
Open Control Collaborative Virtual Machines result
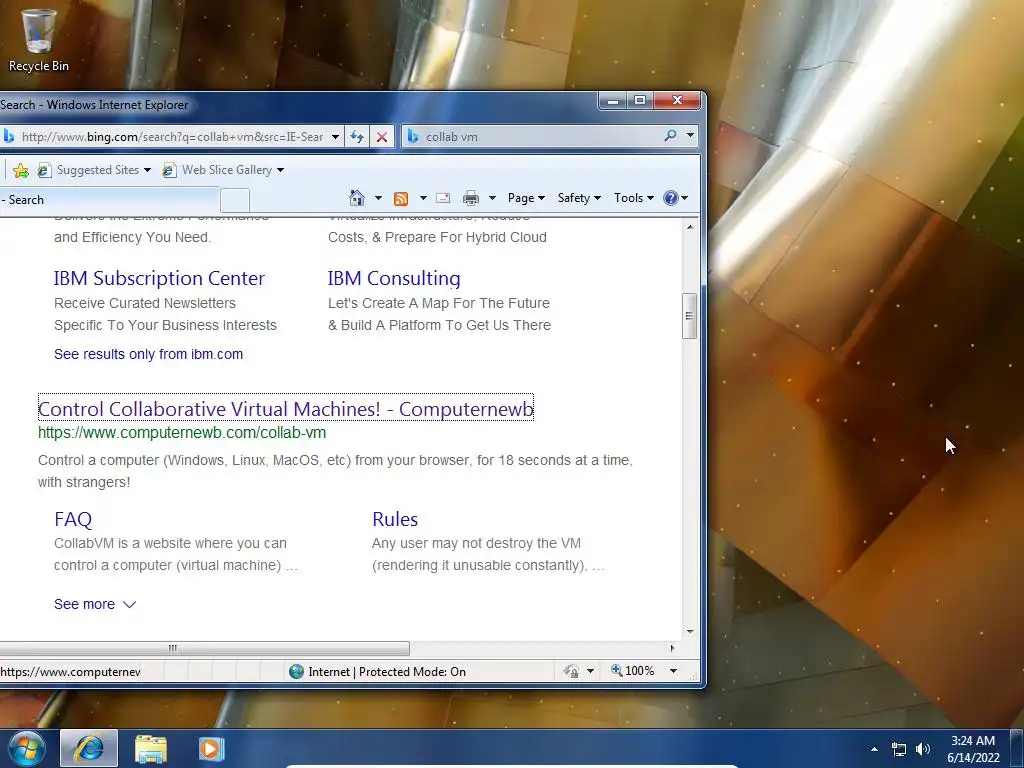tap(286, 409)
